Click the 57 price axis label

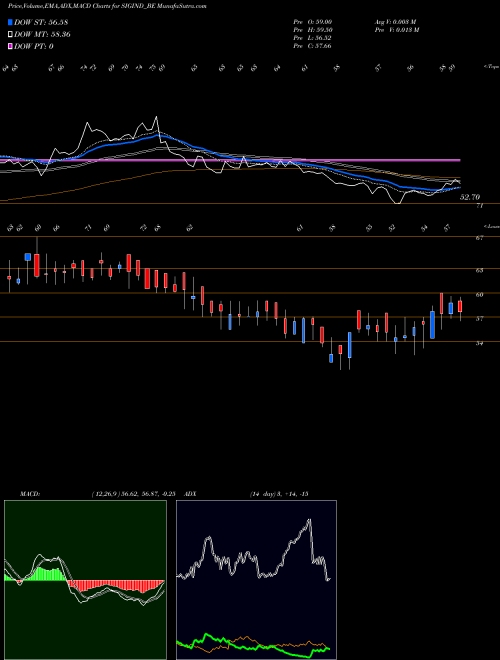click(x=479, y=319)
